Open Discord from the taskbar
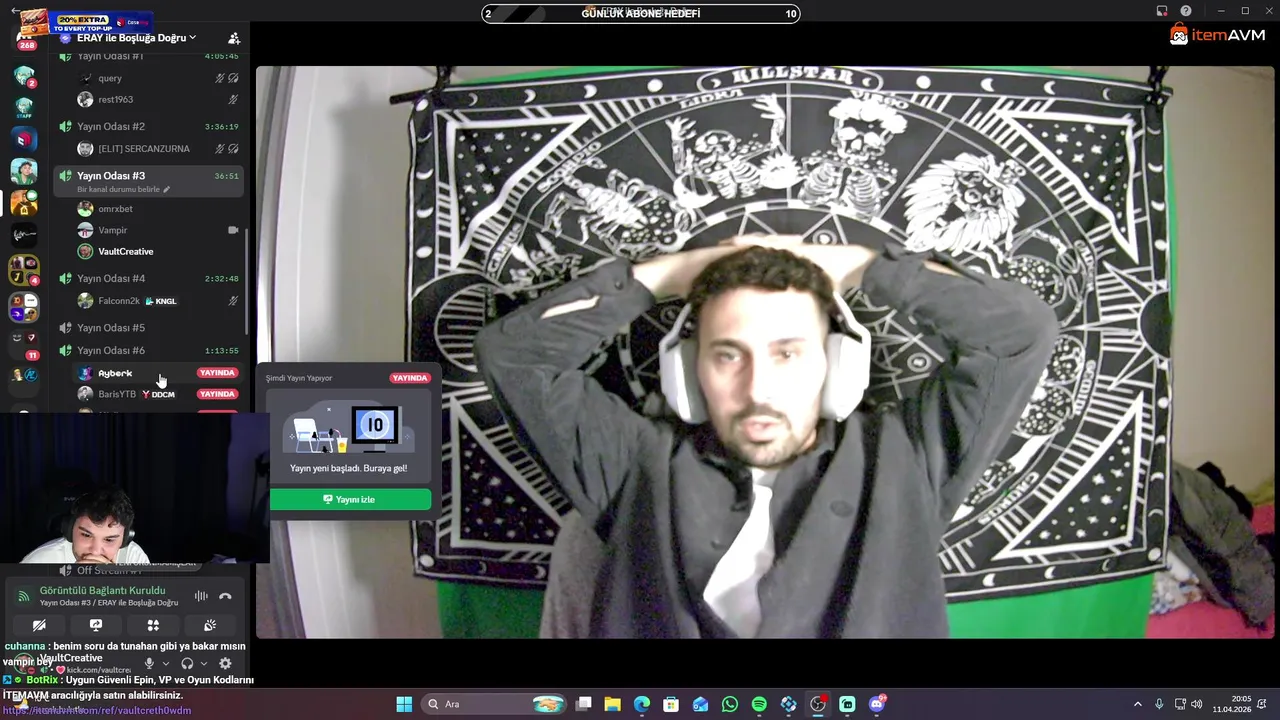 (877, 704)
